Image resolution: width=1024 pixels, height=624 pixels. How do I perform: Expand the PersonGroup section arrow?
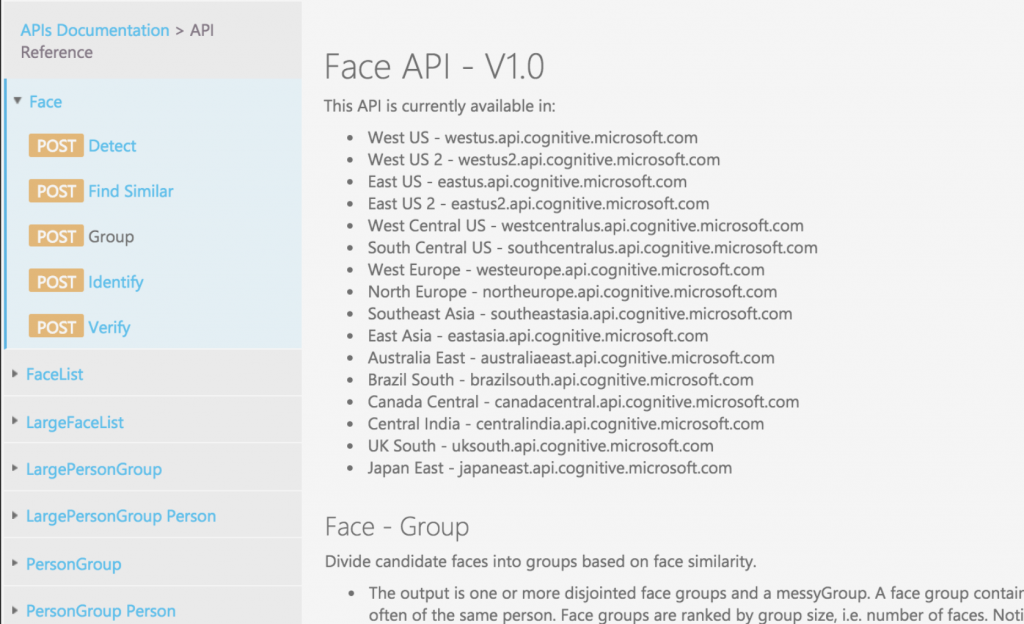point(15,563)
